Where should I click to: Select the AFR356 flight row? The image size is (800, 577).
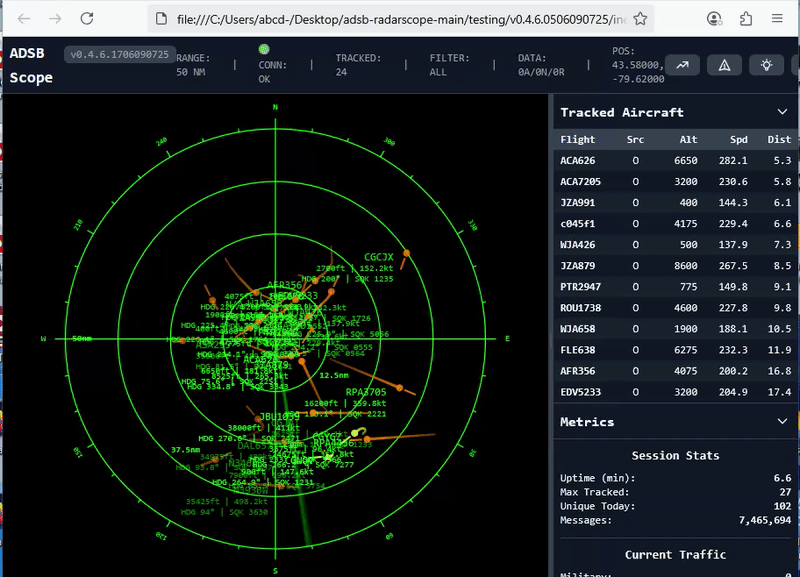[676, 371]
